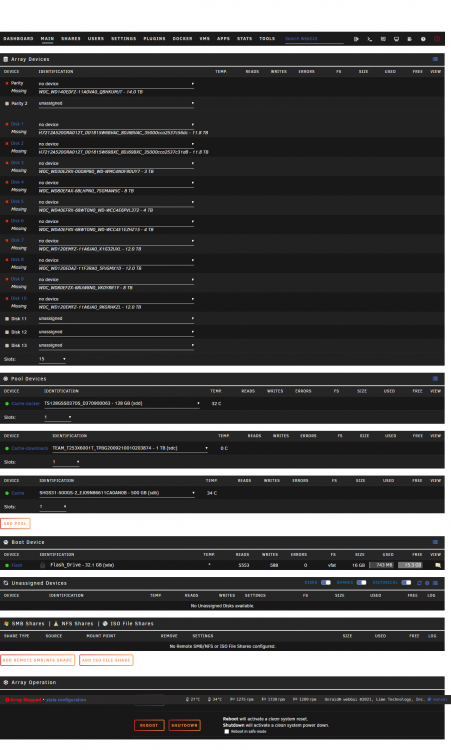Open the Flash device link
Viewport: 451px width, 750px height.
17,565
